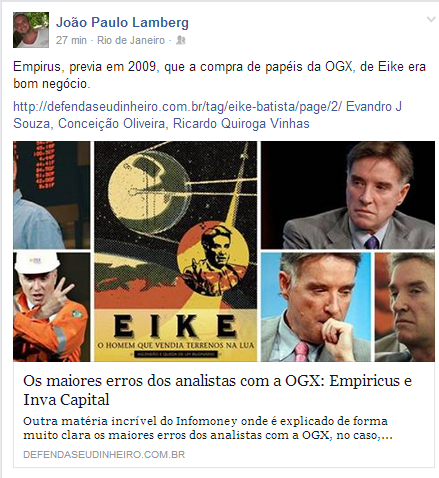439x478 pixels.
Task: Click the top-right photo of man in suit
Action: pyautogui.click(x=348, y=195)
